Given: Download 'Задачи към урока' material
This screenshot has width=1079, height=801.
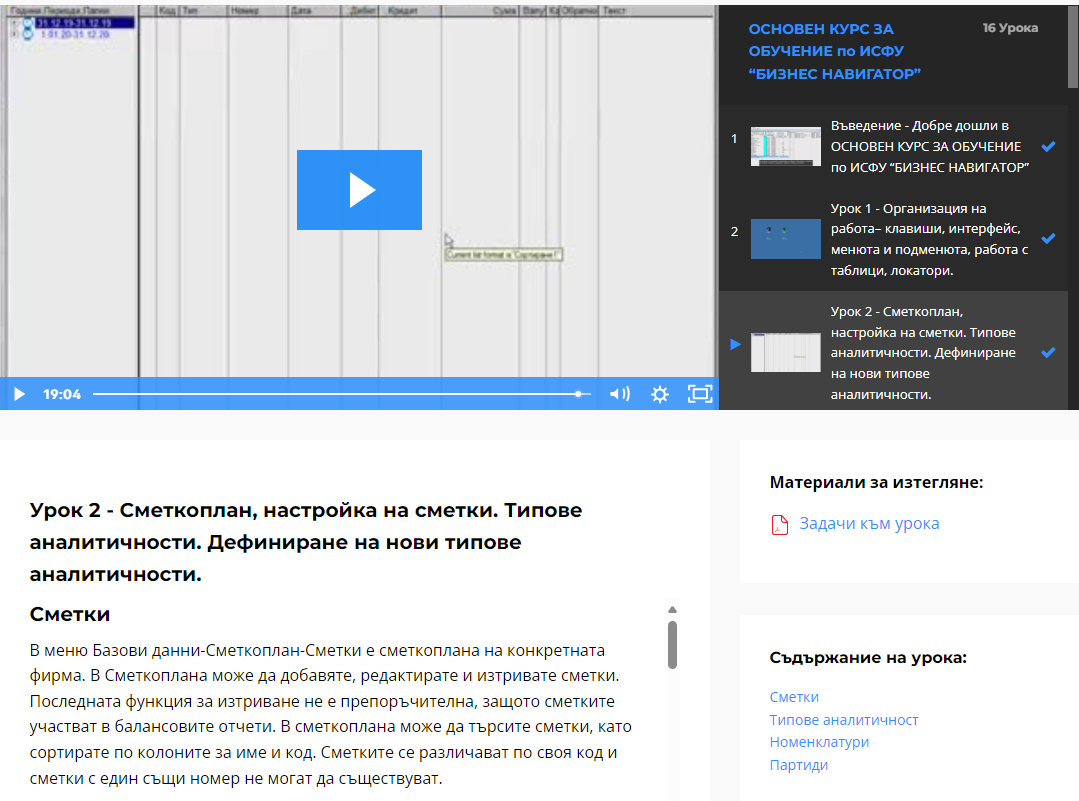Looking at the screenshot, I should tap(868, 523).
